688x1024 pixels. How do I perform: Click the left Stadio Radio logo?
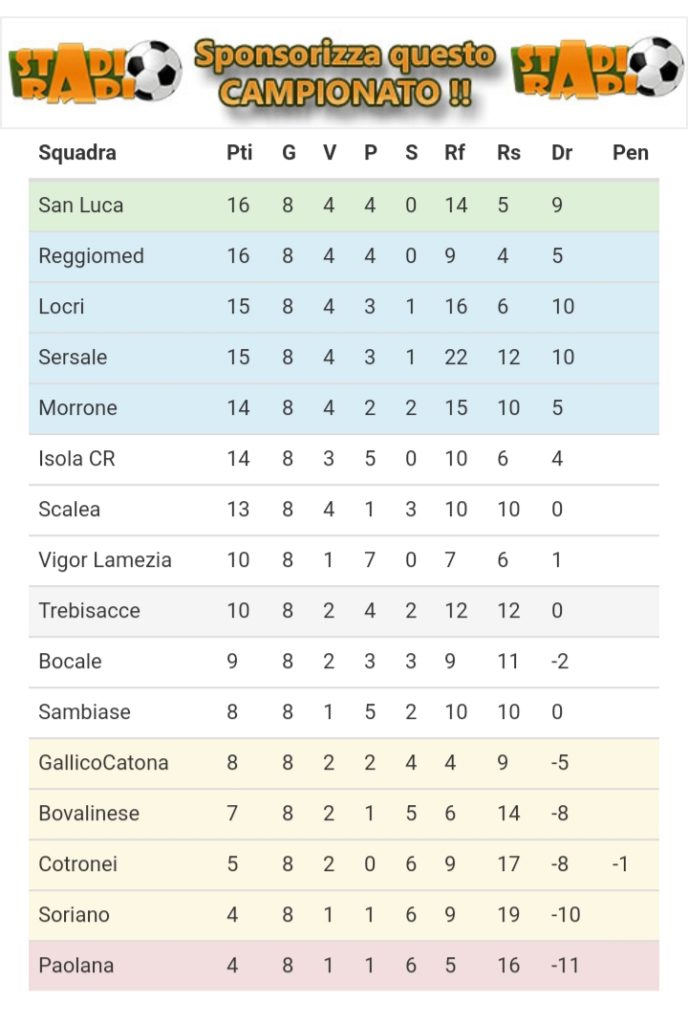[x=95, y=72]
